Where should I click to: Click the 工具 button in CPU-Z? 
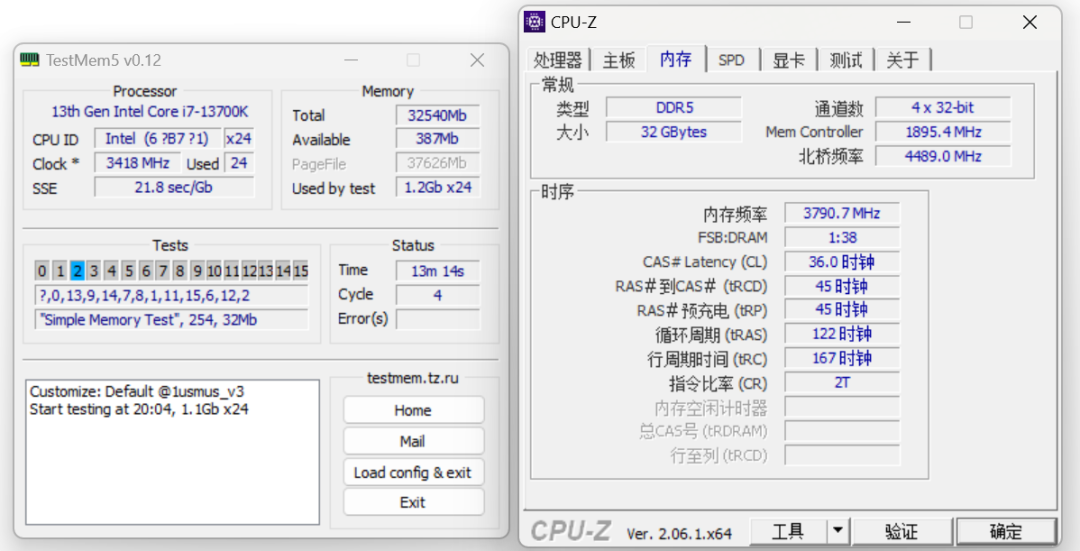(788, 532)
